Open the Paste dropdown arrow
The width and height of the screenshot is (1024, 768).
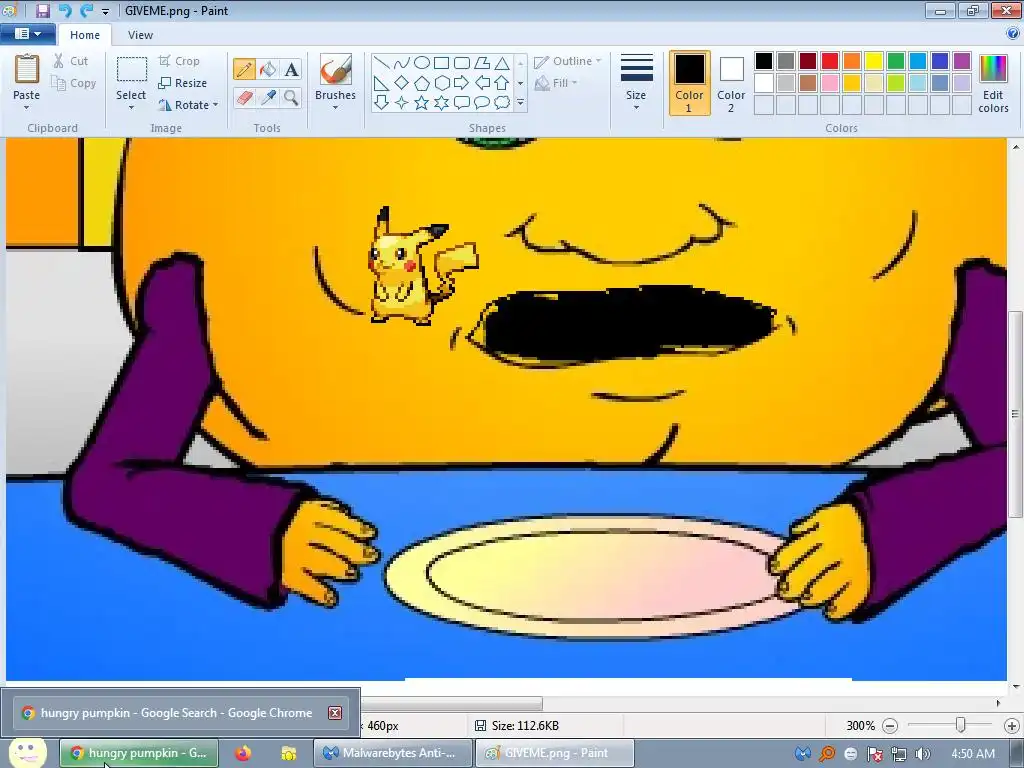tap(26, 108)
